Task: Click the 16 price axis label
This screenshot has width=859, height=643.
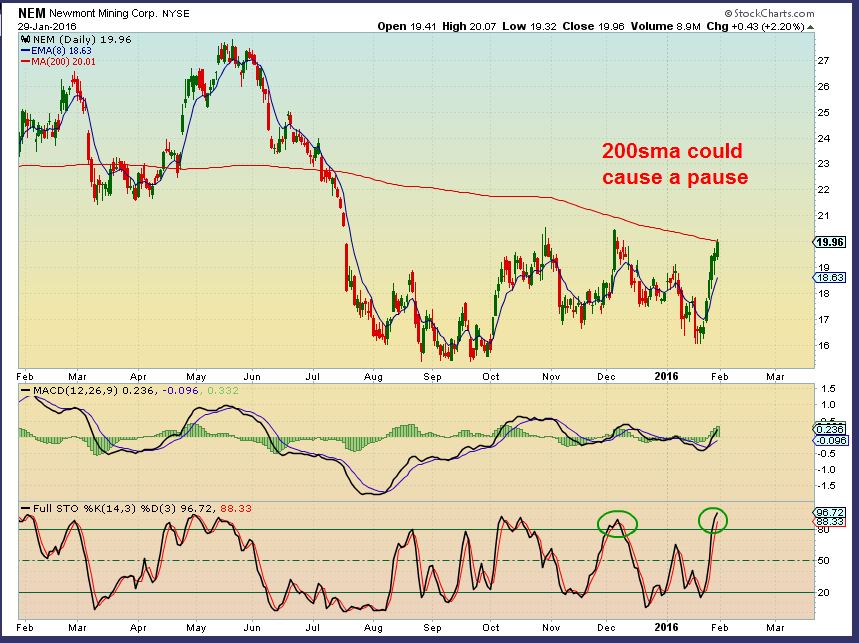Action: click(x=823, y=346)
